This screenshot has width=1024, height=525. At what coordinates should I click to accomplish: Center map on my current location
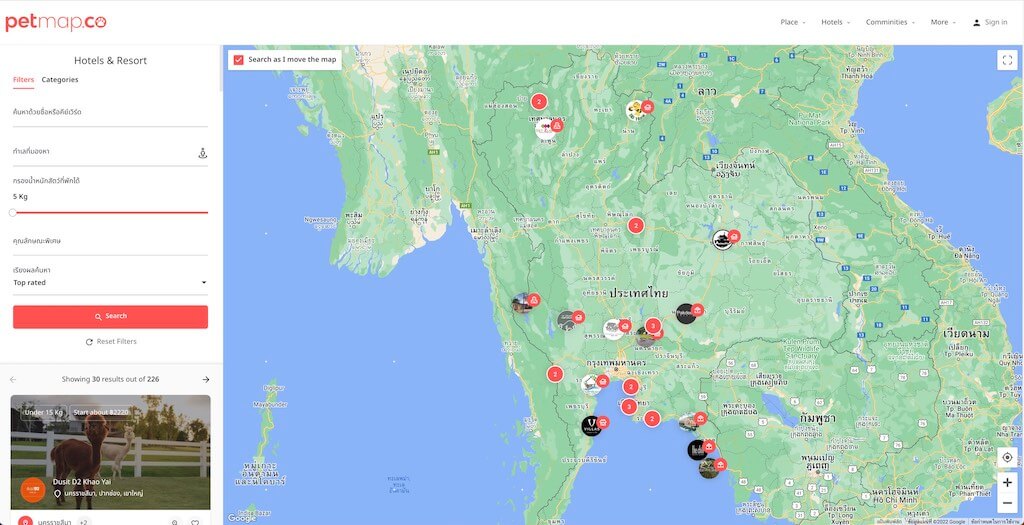click(1006, 457)
